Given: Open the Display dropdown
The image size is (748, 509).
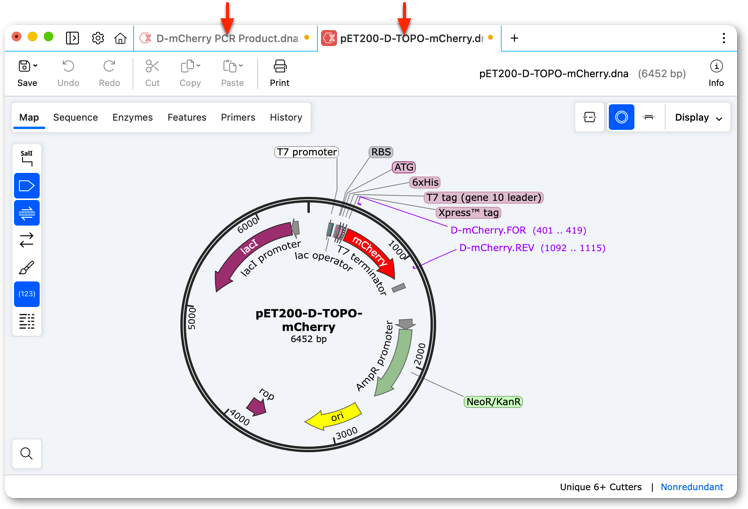Looking at the screenshot, I should 698,117.
